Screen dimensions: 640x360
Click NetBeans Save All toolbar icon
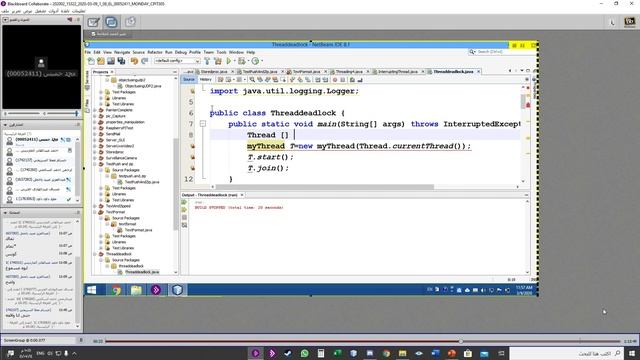pos(121,61)
